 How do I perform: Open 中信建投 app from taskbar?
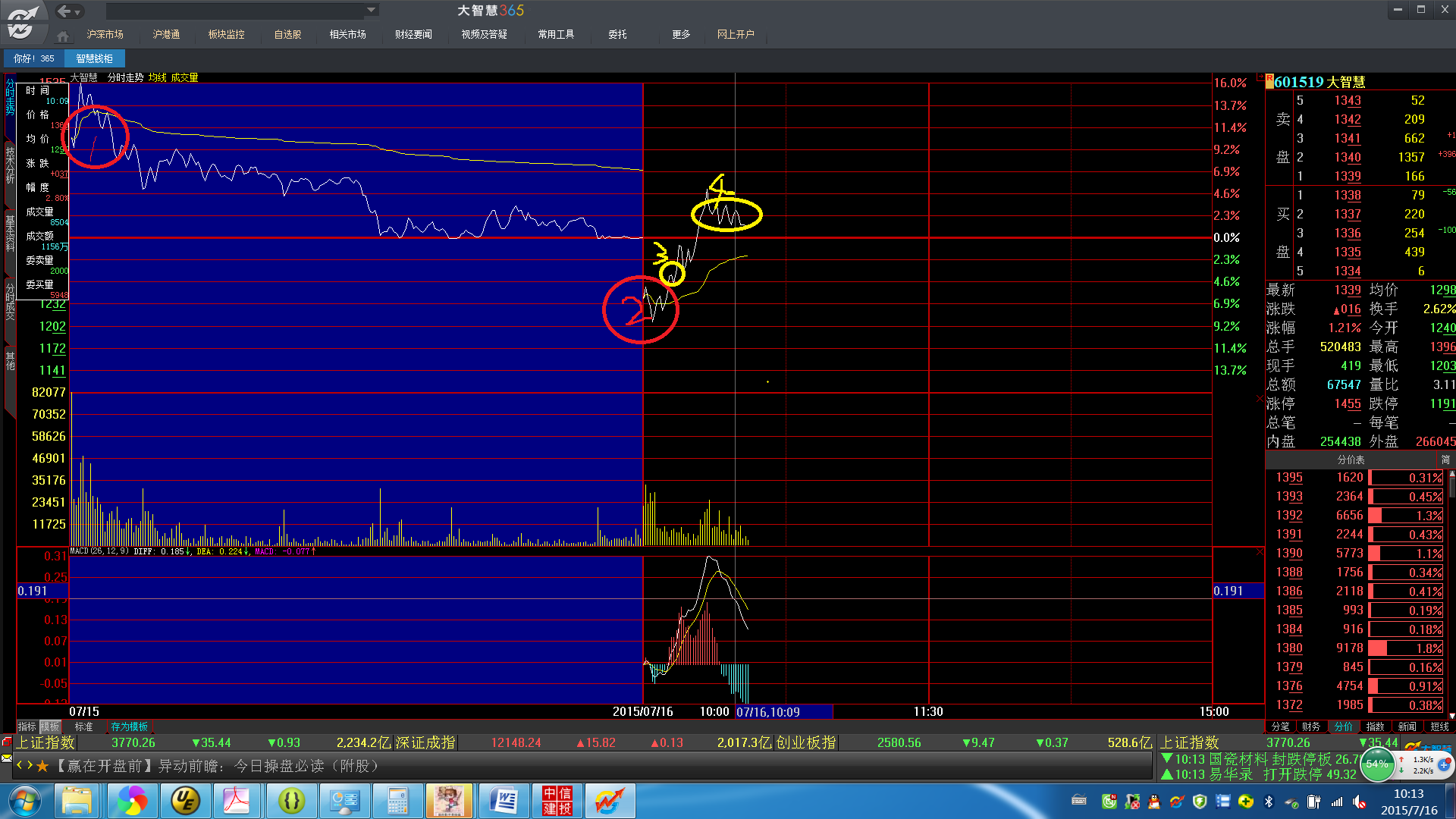tap(557, 801)
